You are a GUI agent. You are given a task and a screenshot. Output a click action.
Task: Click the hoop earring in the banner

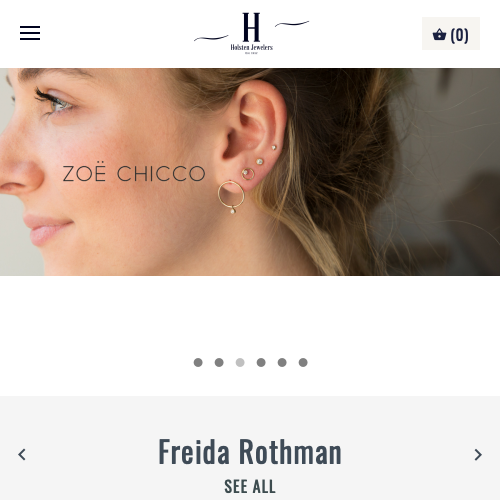[231, 197]
